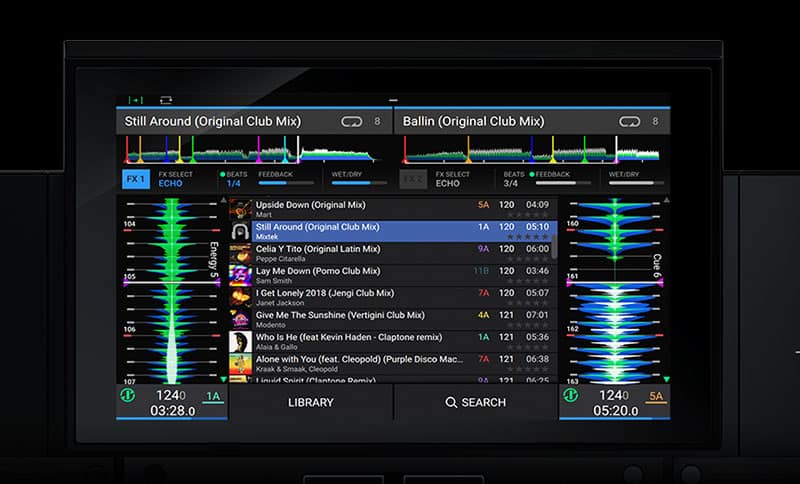Click the track list scrollbar thumb

pyautogui.click(x=554, y=245)
